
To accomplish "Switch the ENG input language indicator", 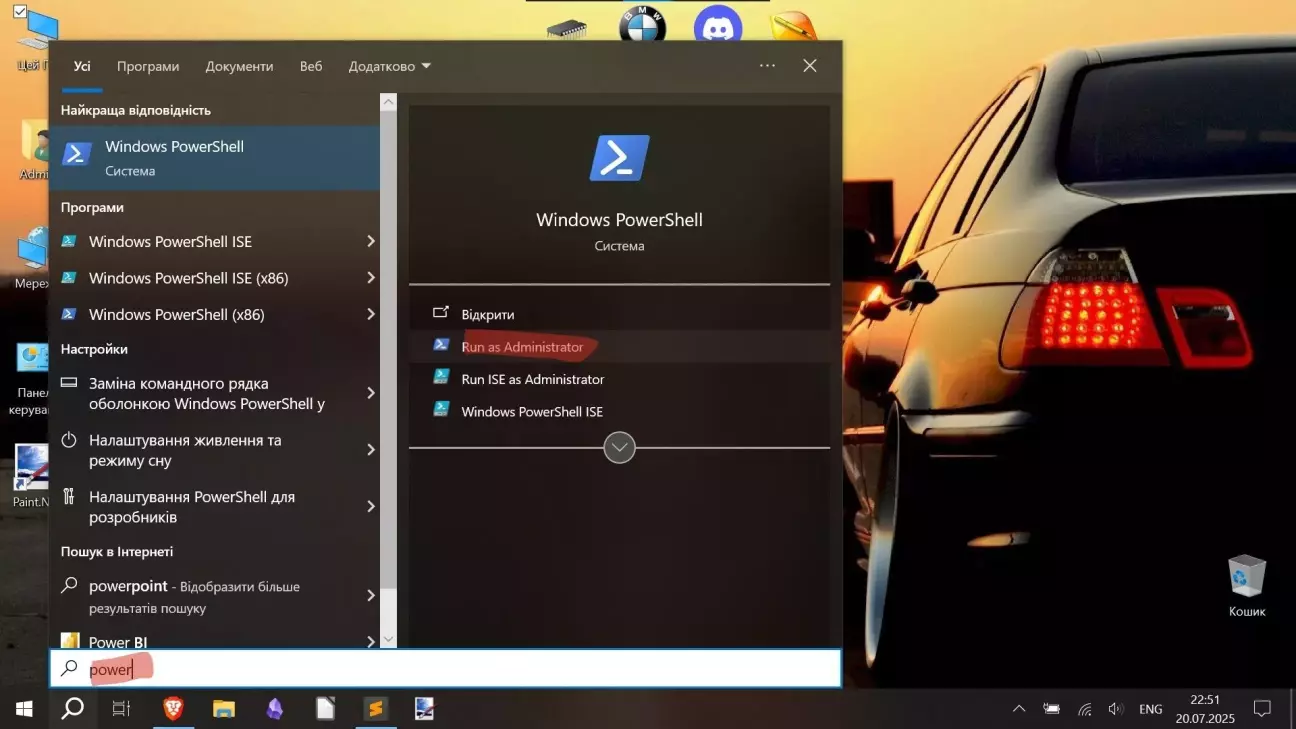I will (x=1151, y=709).
